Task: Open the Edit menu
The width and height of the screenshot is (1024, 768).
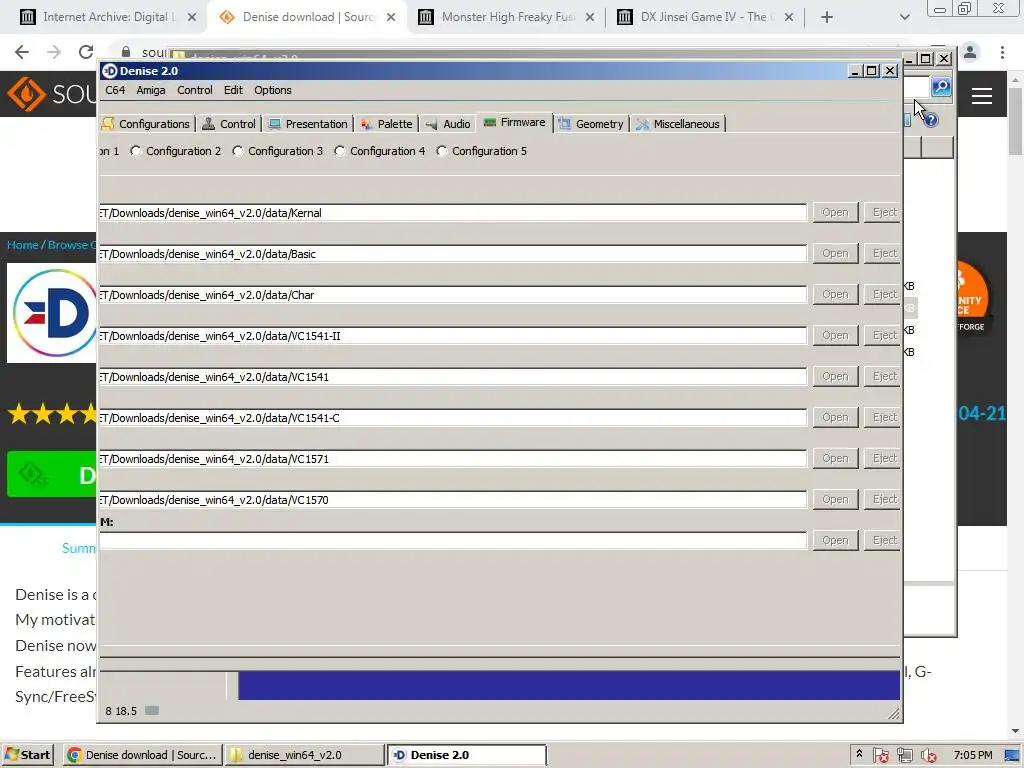Action: pyautogui.click(x=233, y=90)
